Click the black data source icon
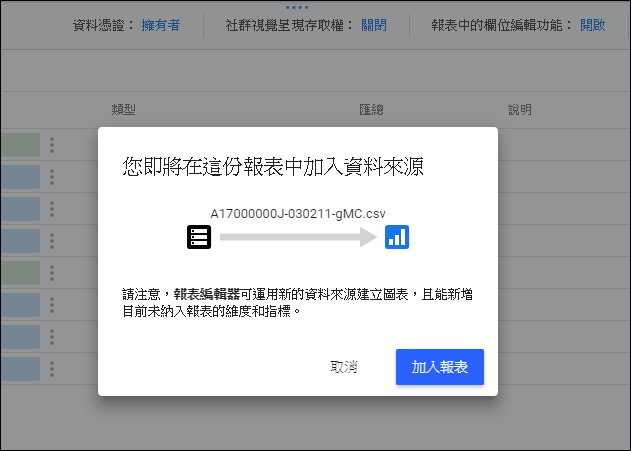631x451 pixels. pos(199,237)
